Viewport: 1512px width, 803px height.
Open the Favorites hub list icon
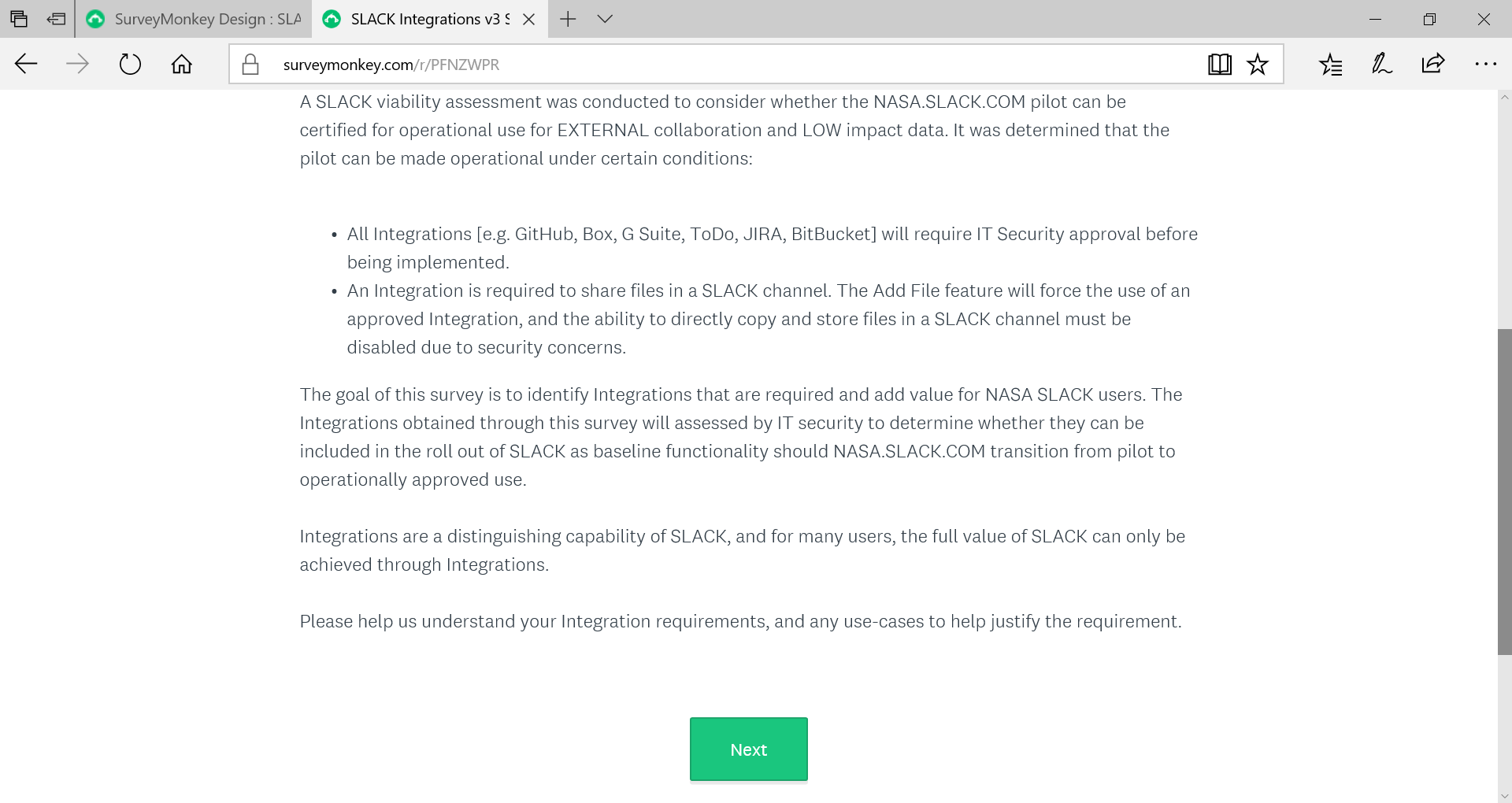pyautogui.click(x=1331, y=65)
